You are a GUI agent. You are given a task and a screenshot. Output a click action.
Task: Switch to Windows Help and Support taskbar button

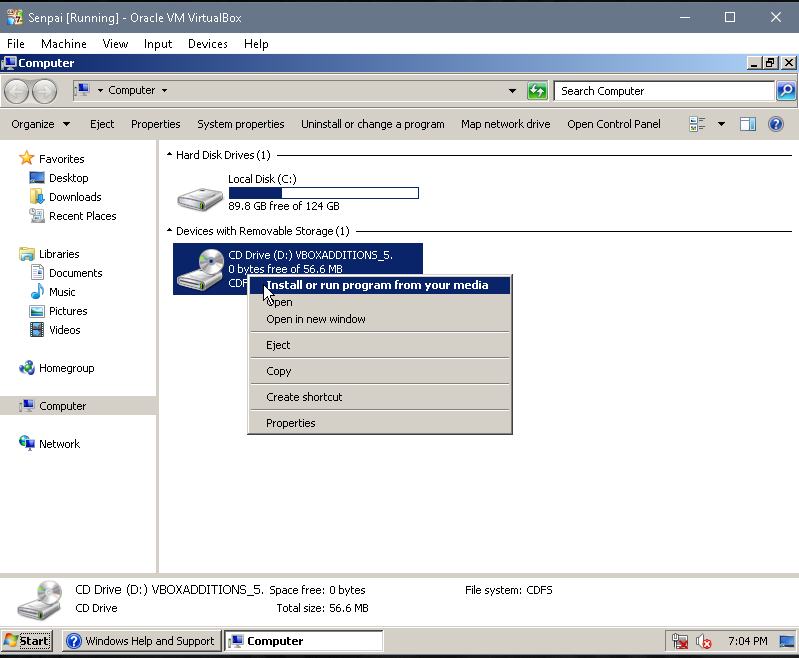[142, 641]
